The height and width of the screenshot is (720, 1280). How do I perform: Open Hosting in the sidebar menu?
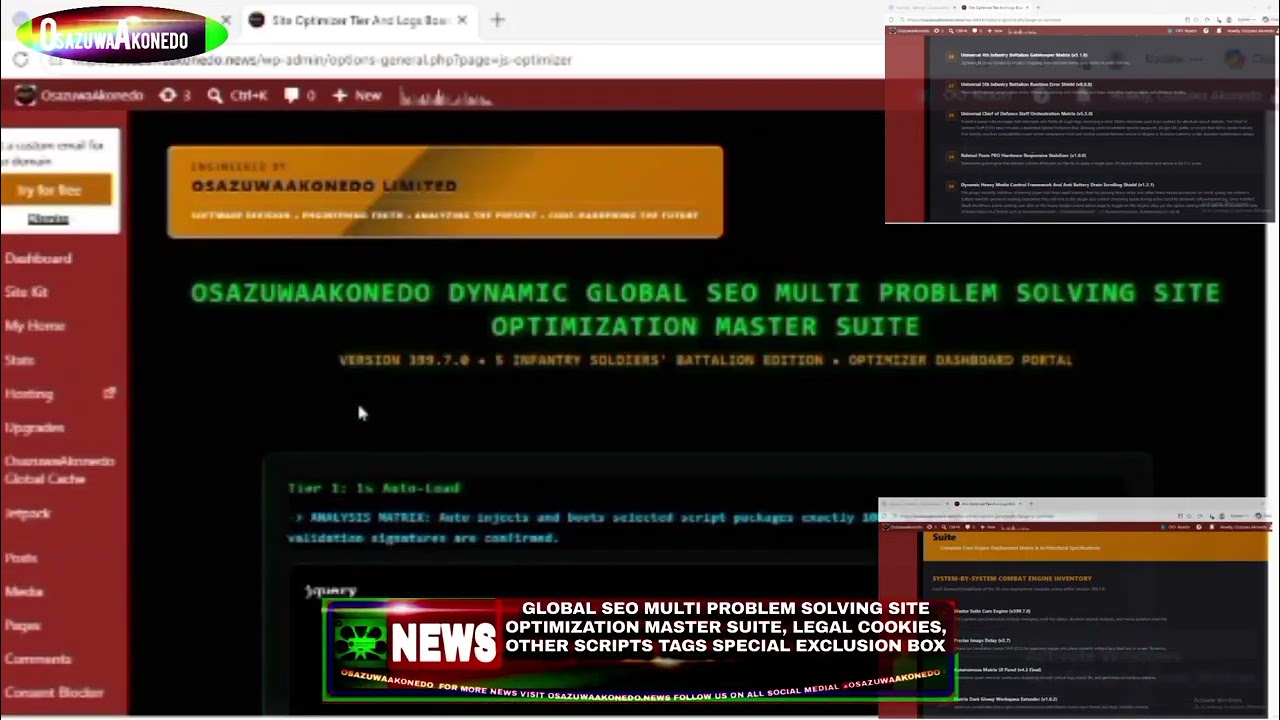coord(28,394)
